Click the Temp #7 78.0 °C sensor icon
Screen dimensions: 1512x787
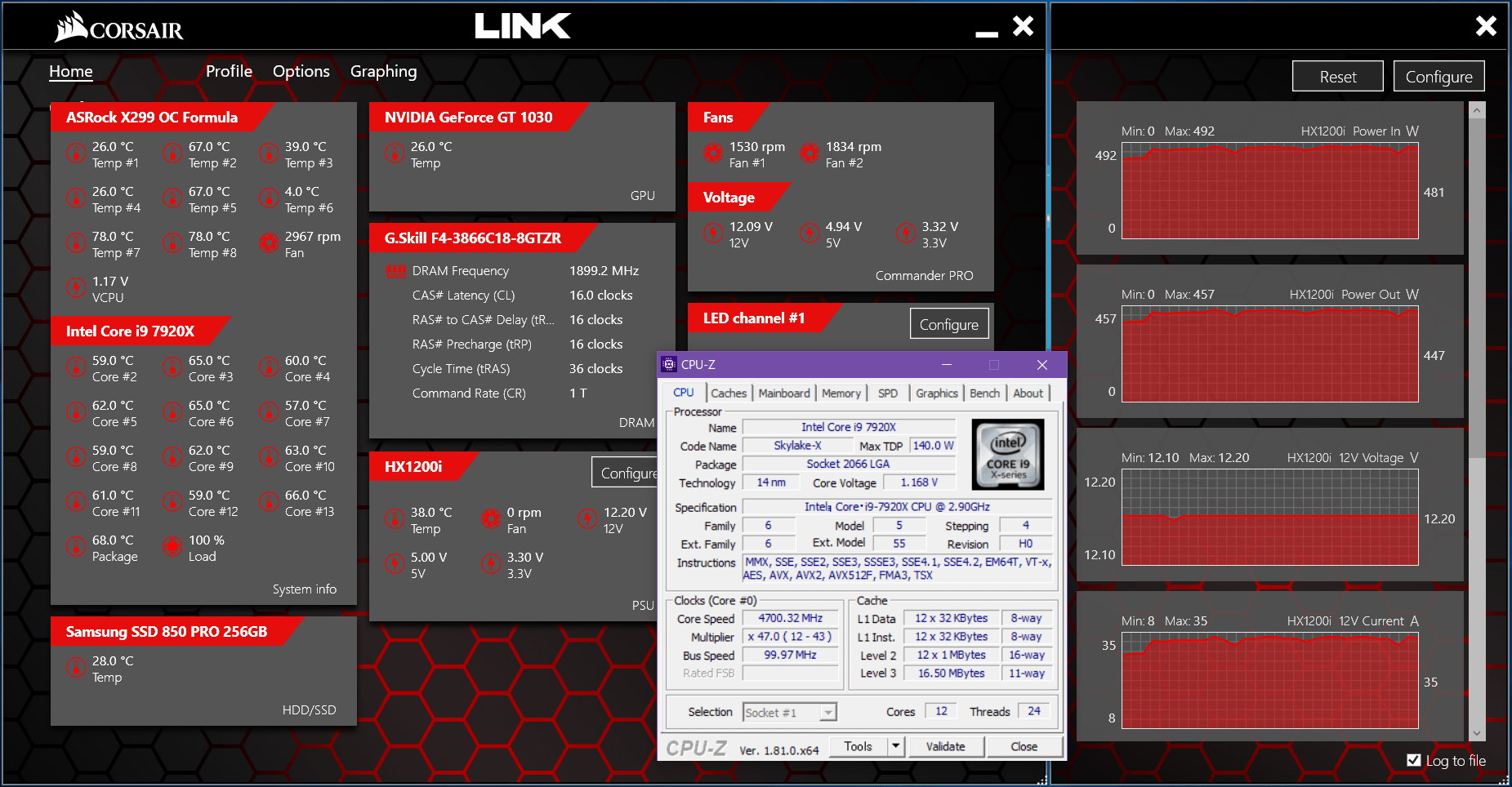[76, 242]
